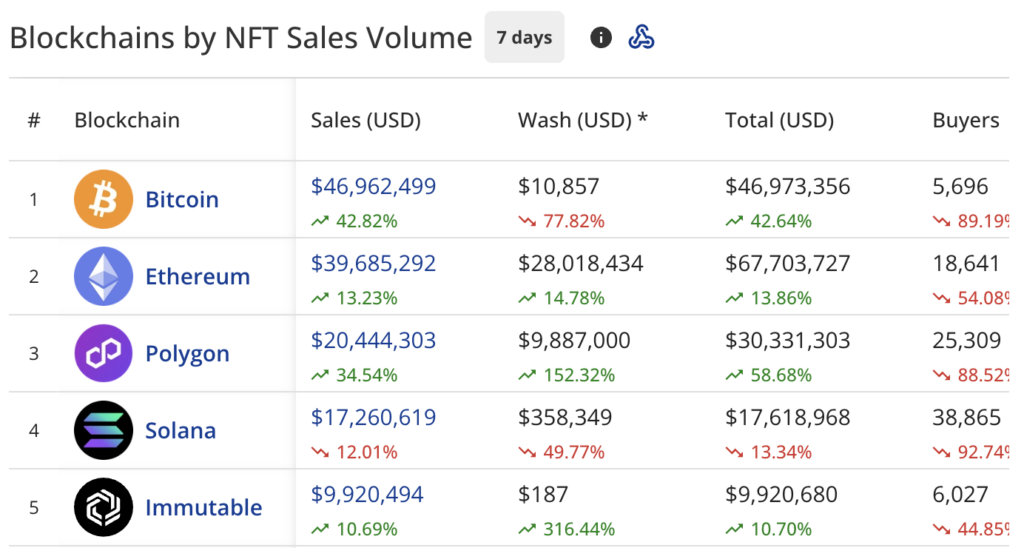1024x548 pixels.
Task: Sort by the Total (USD) column header
Action: [779, 120]
